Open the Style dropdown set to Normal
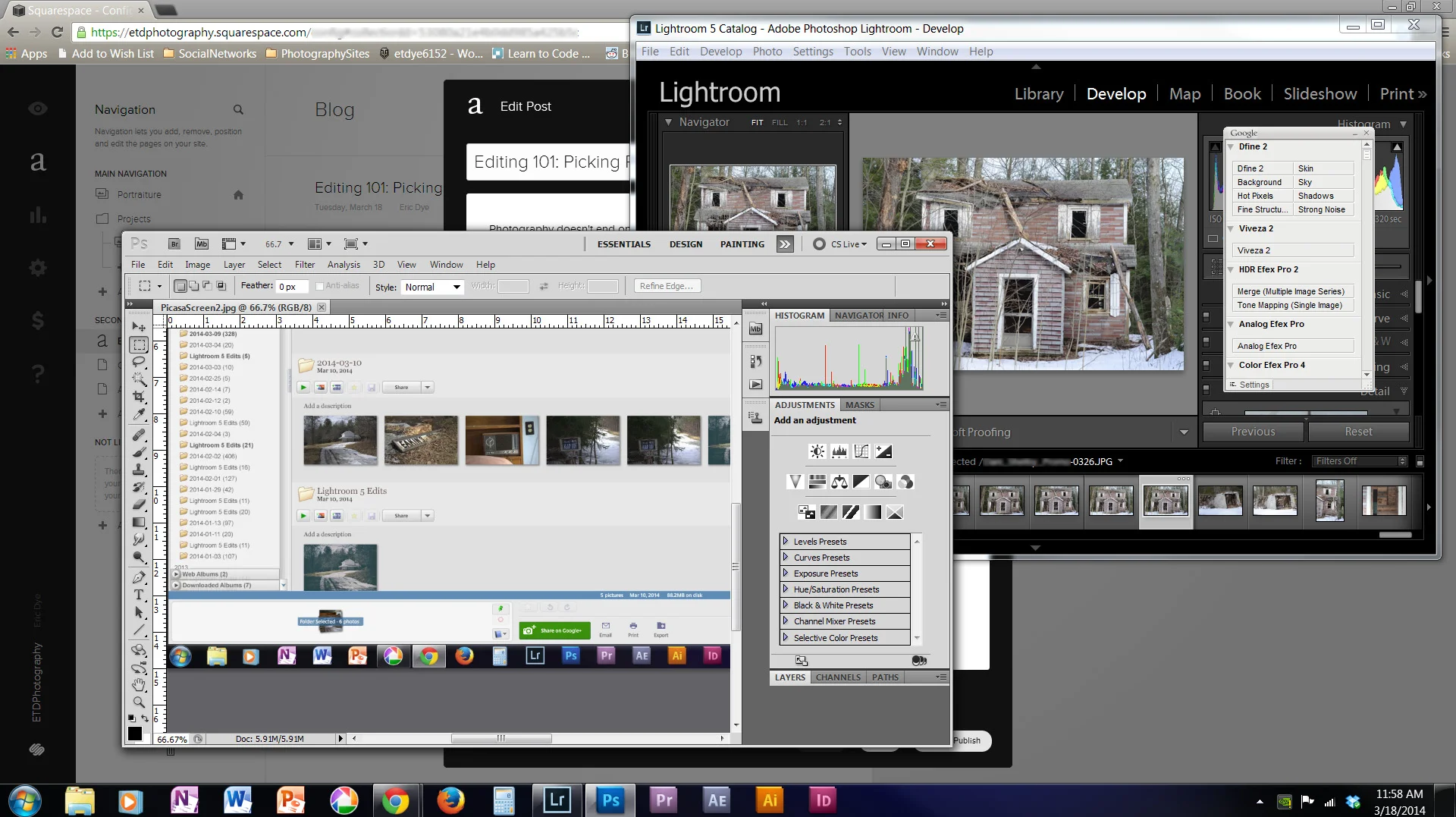The height and width of the screenshot is (817, 1456). point(431,287)
